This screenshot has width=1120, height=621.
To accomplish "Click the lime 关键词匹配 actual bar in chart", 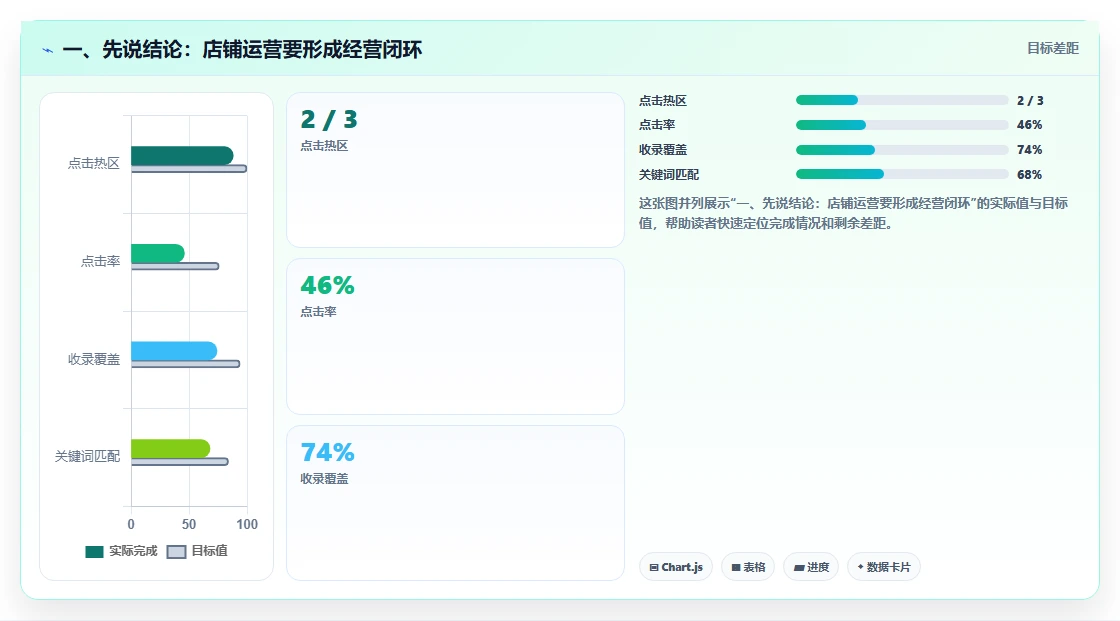I will click(x=171, y=448).
